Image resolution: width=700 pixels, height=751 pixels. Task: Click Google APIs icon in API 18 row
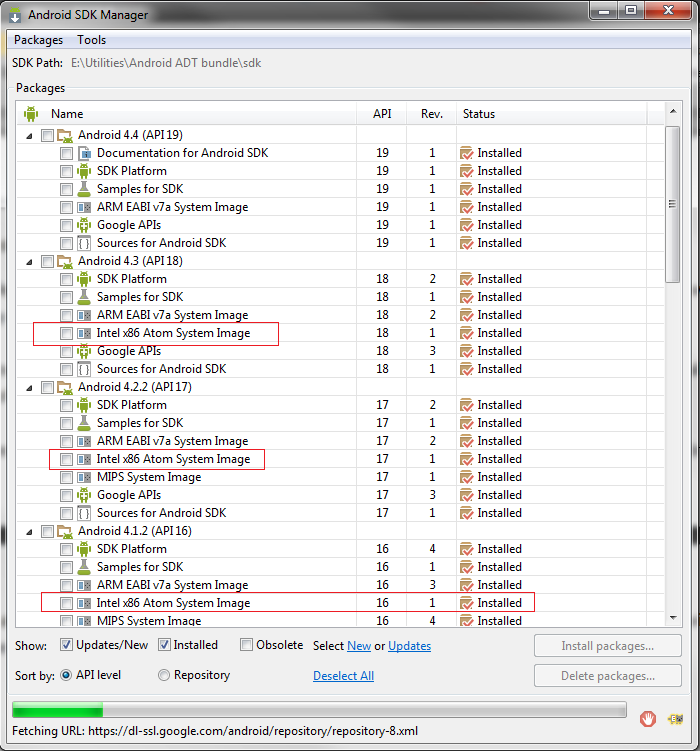click(84, 351)
